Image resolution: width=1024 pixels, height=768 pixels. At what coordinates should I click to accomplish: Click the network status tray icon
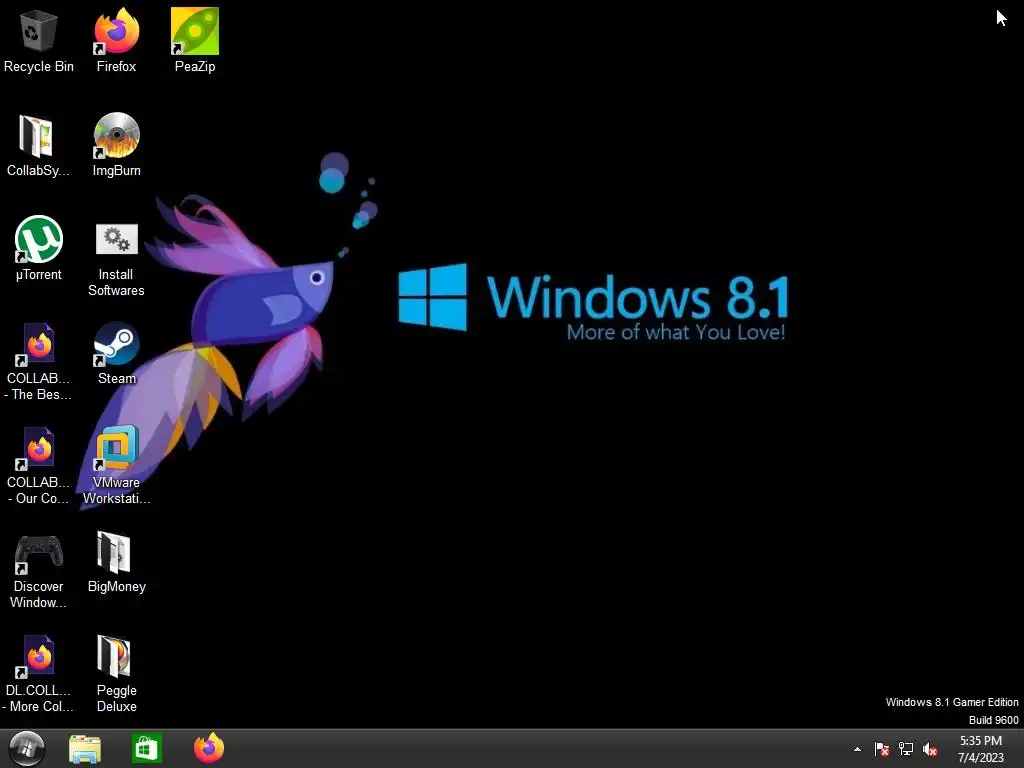tap(906, 749)
